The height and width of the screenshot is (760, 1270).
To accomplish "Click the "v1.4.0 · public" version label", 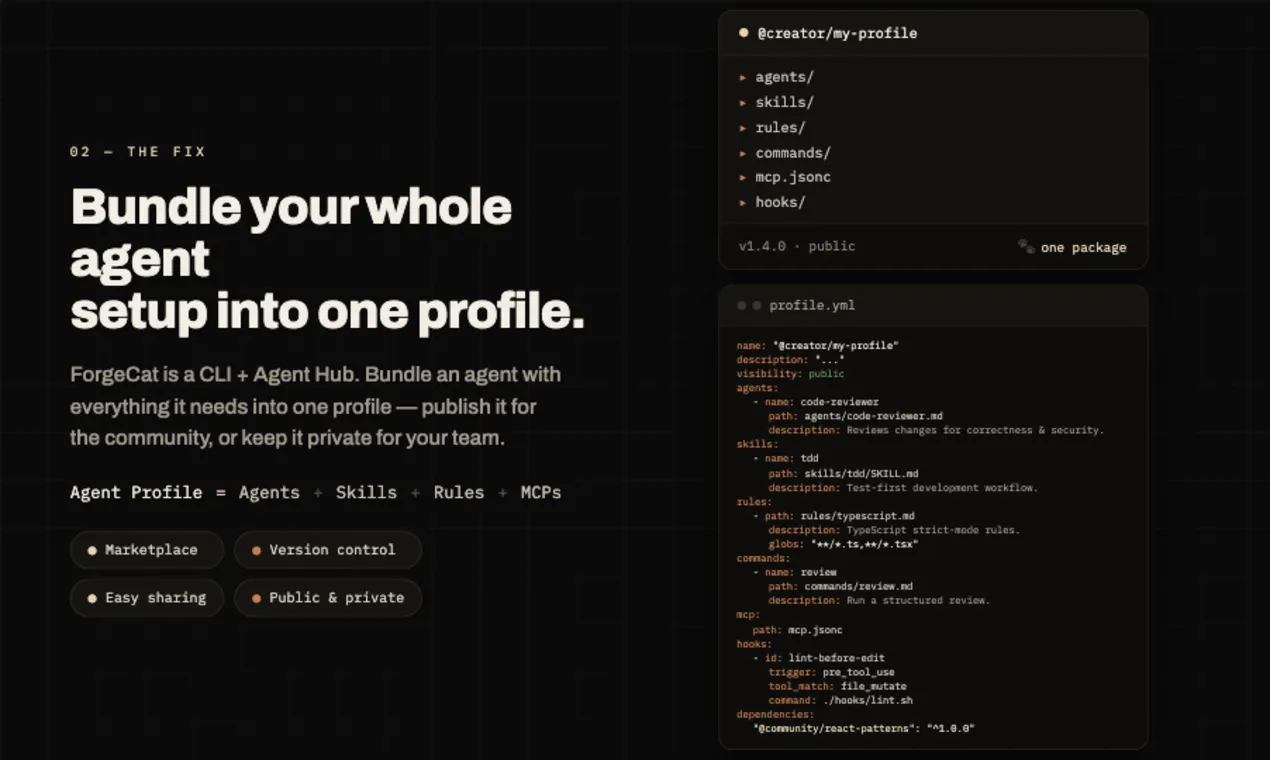I will [x=797, y=246].
